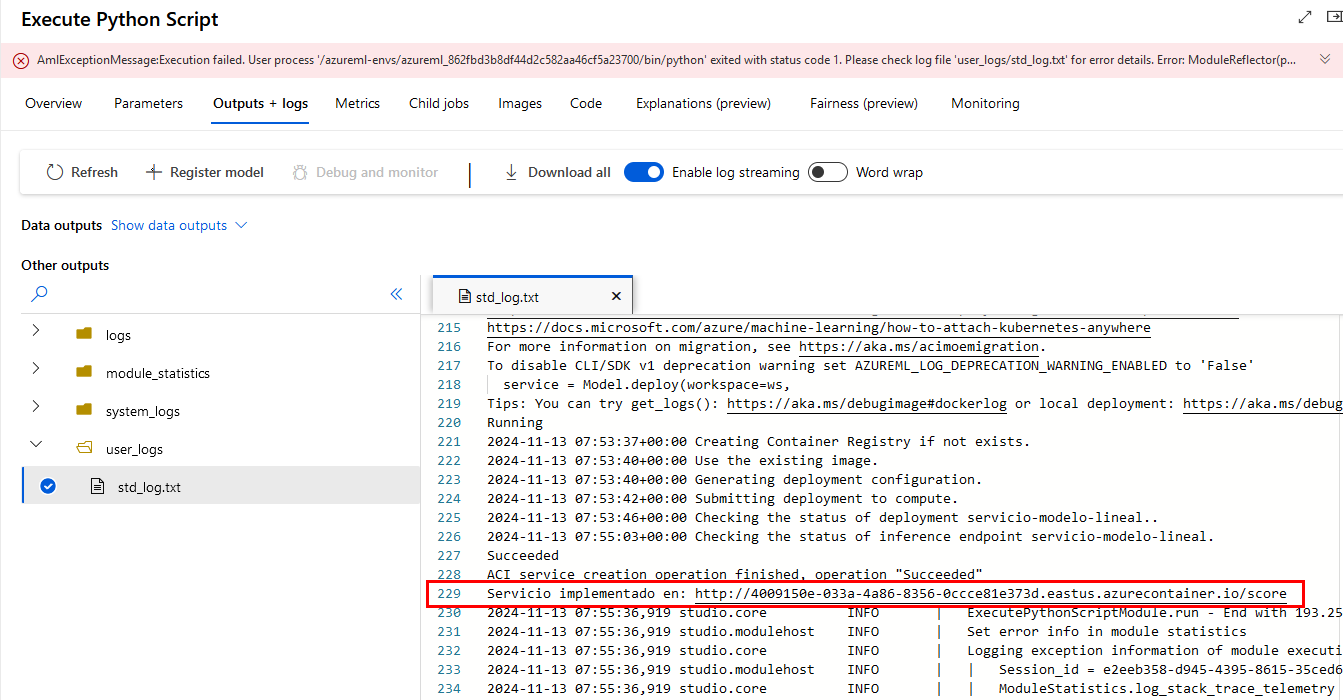
Task: Expand the module_statistics folder
Action: point(36,372)
